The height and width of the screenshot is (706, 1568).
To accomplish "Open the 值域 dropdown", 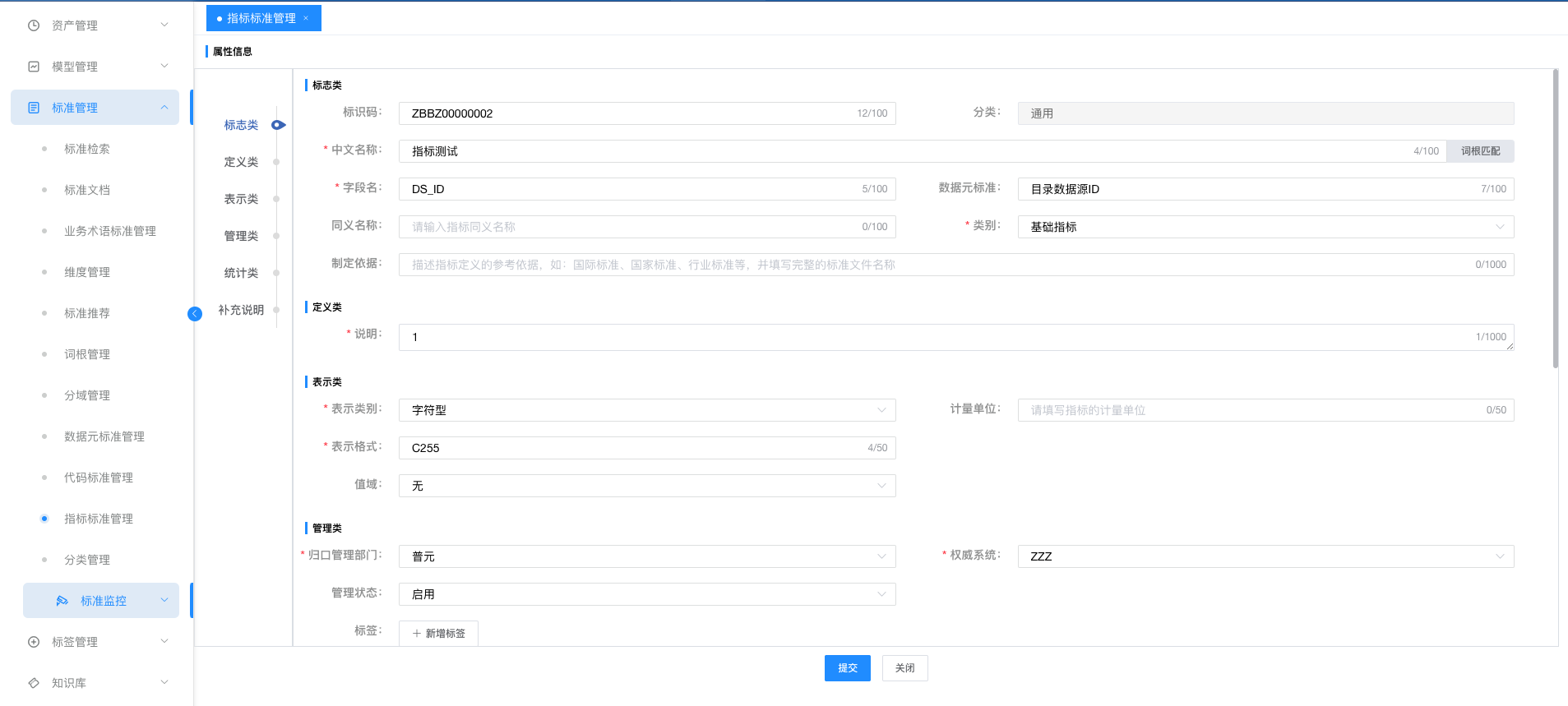I will (x=647, y=486).
